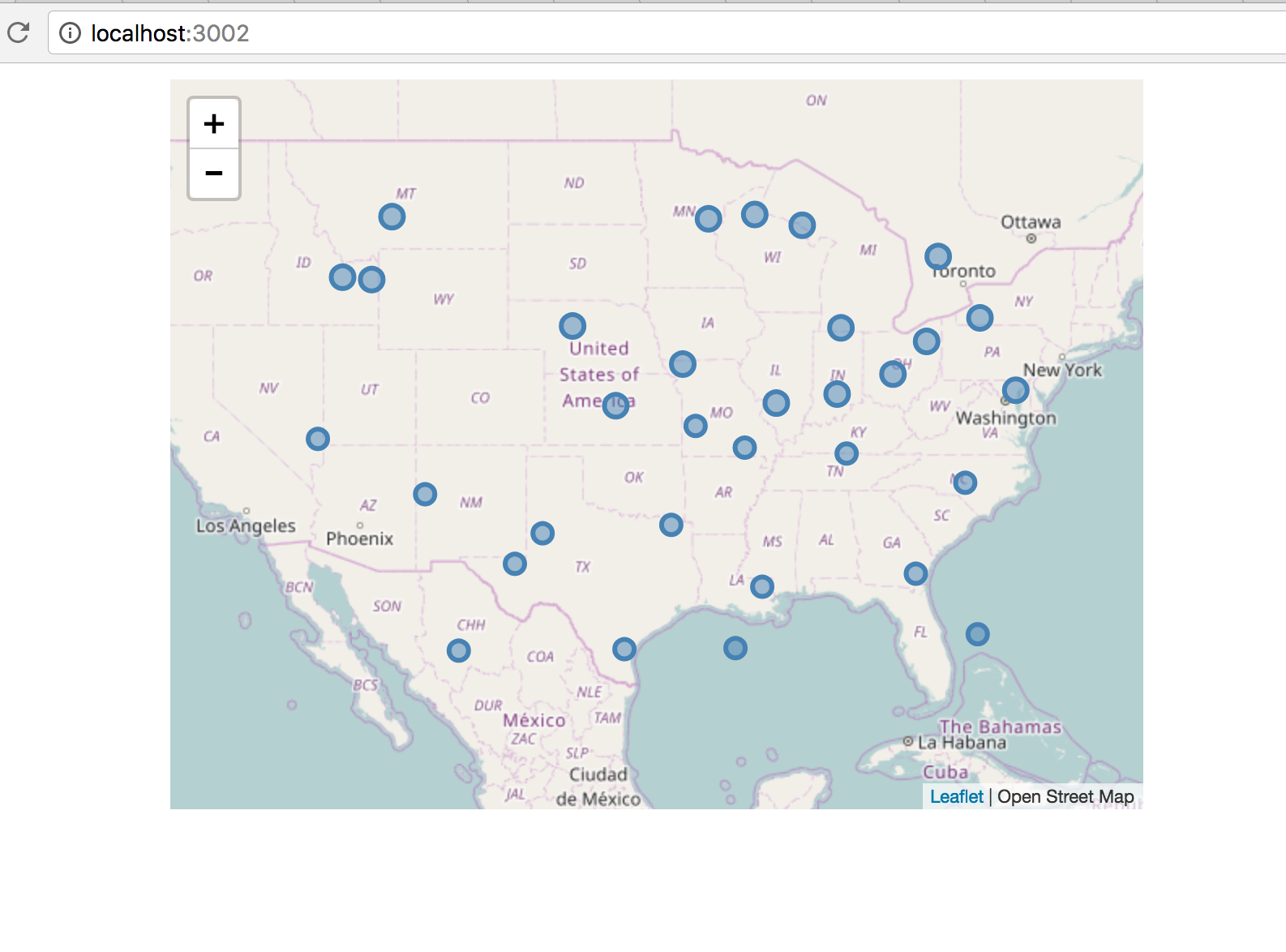Select marker overlapping the America label text
1286x952 pixels.
(x=615, y=405)
